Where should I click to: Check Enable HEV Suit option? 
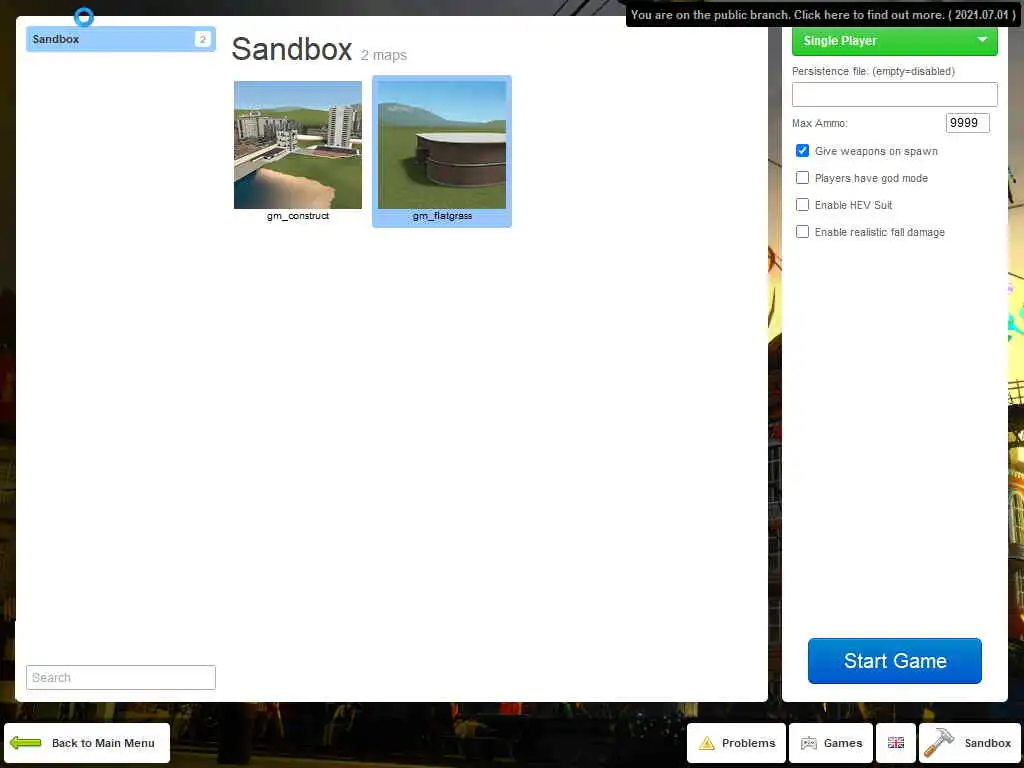pos(803,204)
